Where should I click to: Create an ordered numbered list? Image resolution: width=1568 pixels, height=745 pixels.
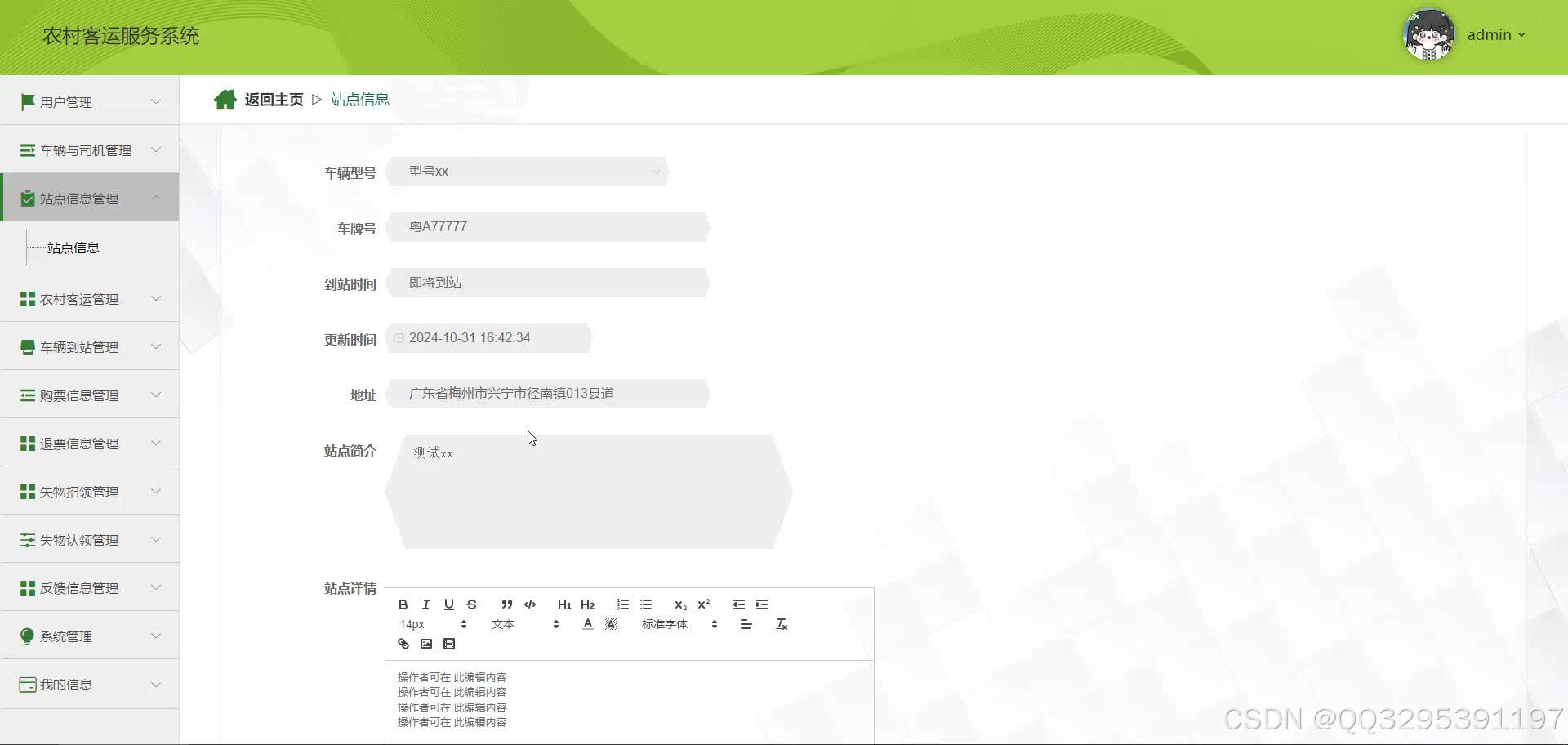click(622, 604)
